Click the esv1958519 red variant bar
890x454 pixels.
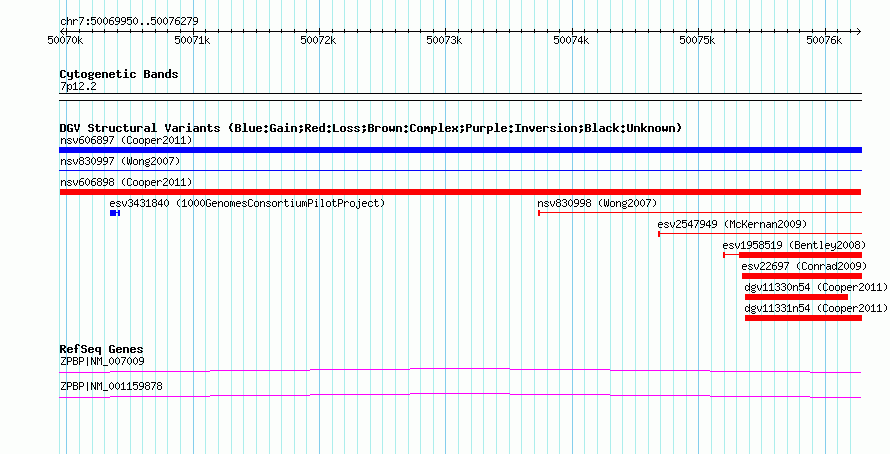pos(792,255)
